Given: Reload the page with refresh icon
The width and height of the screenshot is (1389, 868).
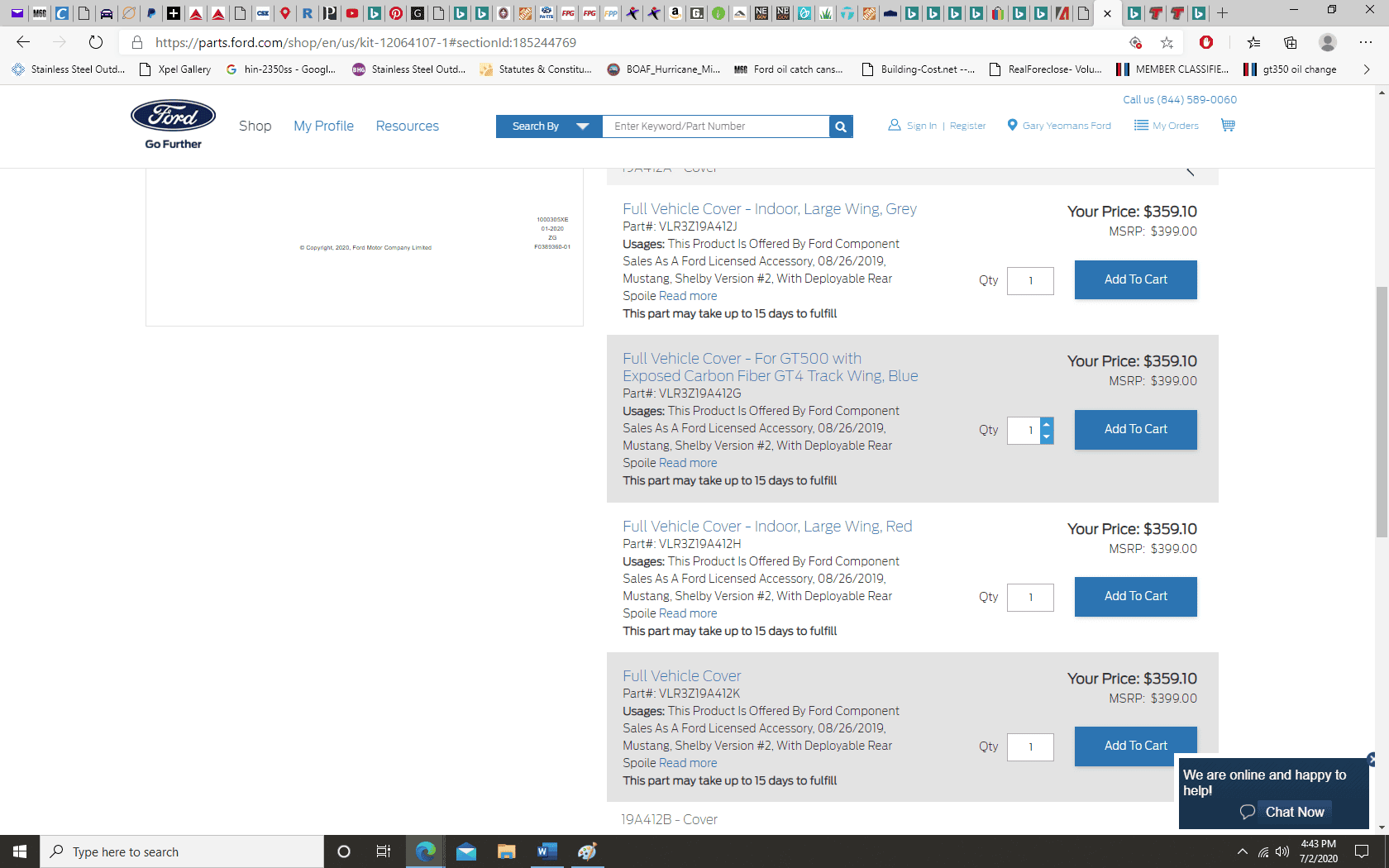Looking at the screenshot, I should point(96,42).
